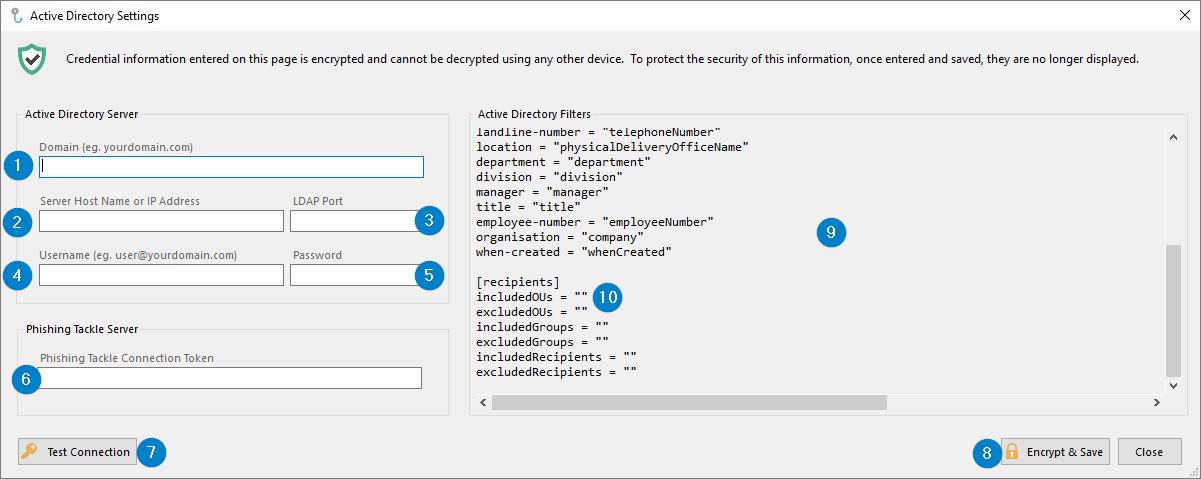Click the [recipients] section header line
This screenshot has width=1201, height=479.
518,282
